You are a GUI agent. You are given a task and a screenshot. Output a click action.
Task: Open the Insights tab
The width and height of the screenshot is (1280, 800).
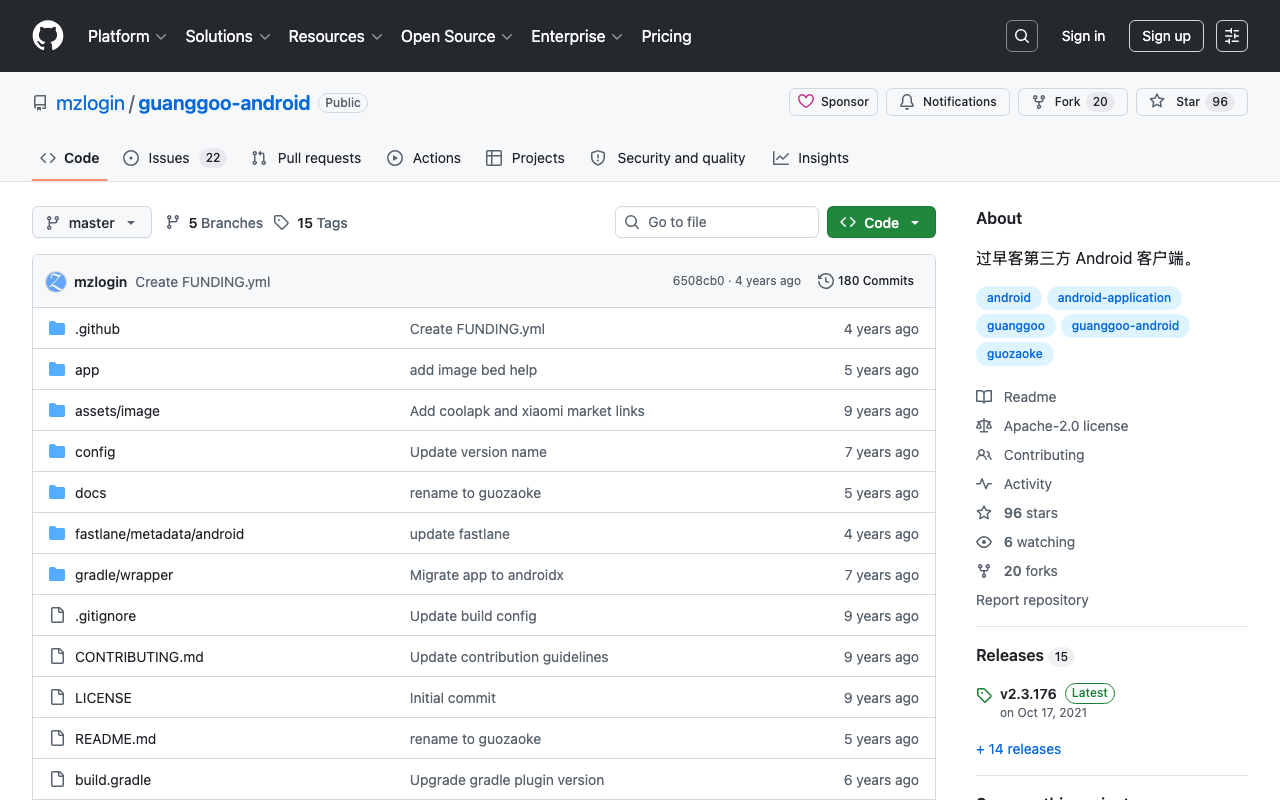811,158
